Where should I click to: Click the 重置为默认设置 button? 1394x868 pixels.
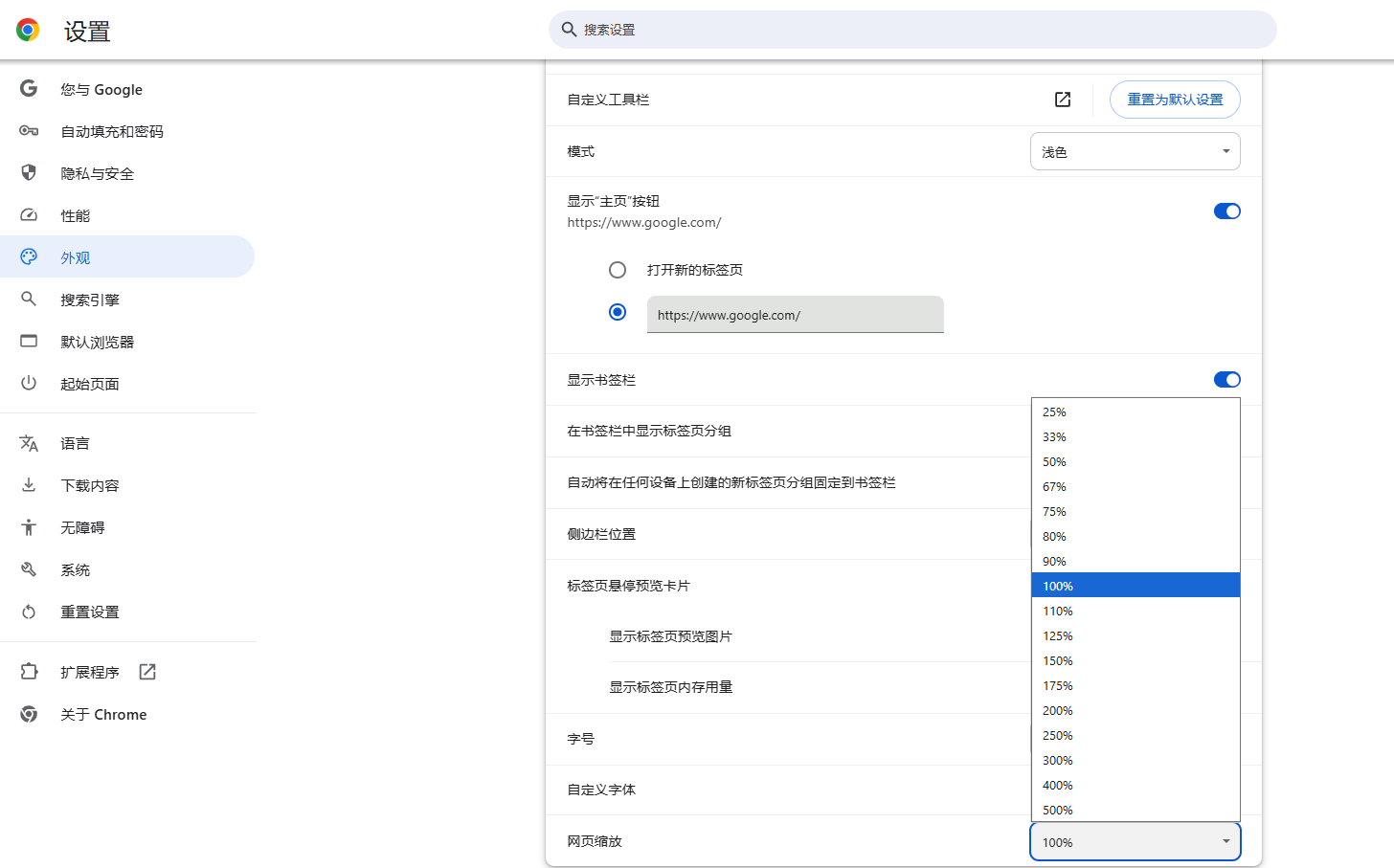[x=1175, y=100]
